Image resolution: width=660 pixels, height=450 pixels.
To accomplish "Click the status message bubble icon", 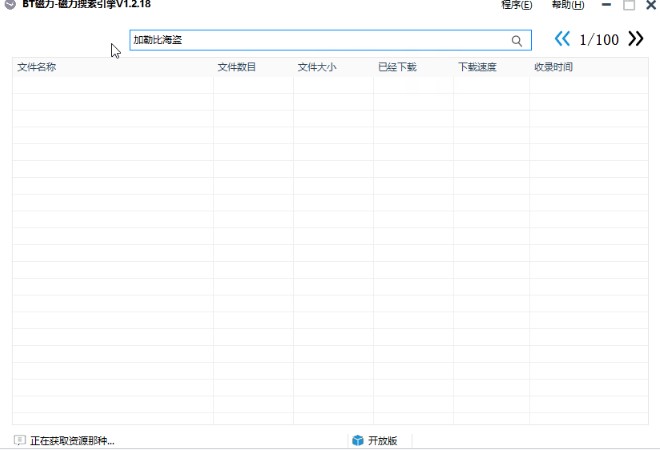I will coord(19,440).
